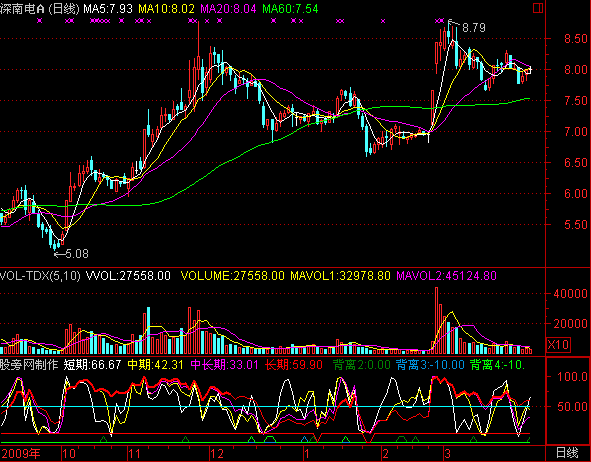The image size is (591, 462).
Task: Click the 深南电A (日线) stock title
Action: [x=40, y=9]
